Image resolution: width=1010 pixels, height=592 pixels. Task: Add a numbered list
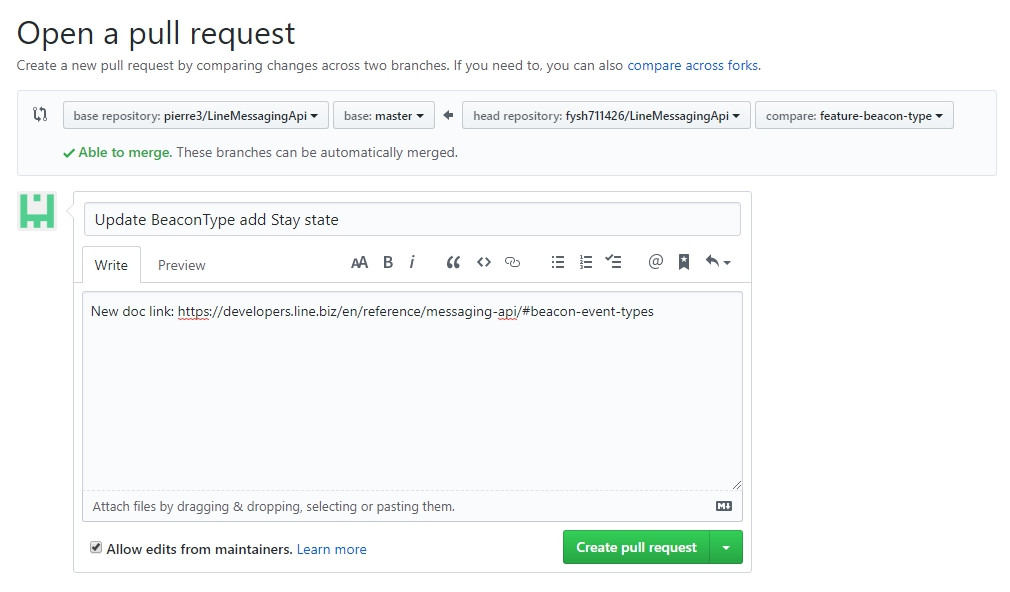pyautogui.click(x=586, y=263)
